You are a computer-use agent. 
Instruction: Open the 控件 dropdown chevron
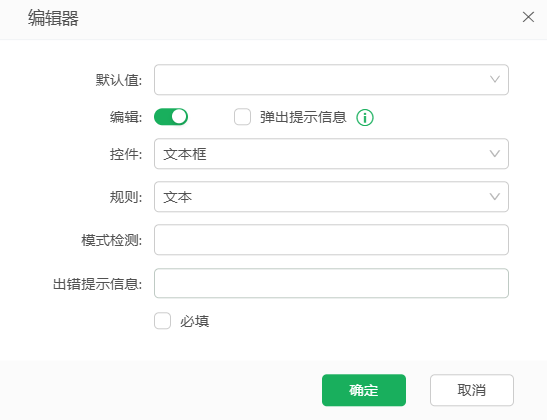[495, 153]
